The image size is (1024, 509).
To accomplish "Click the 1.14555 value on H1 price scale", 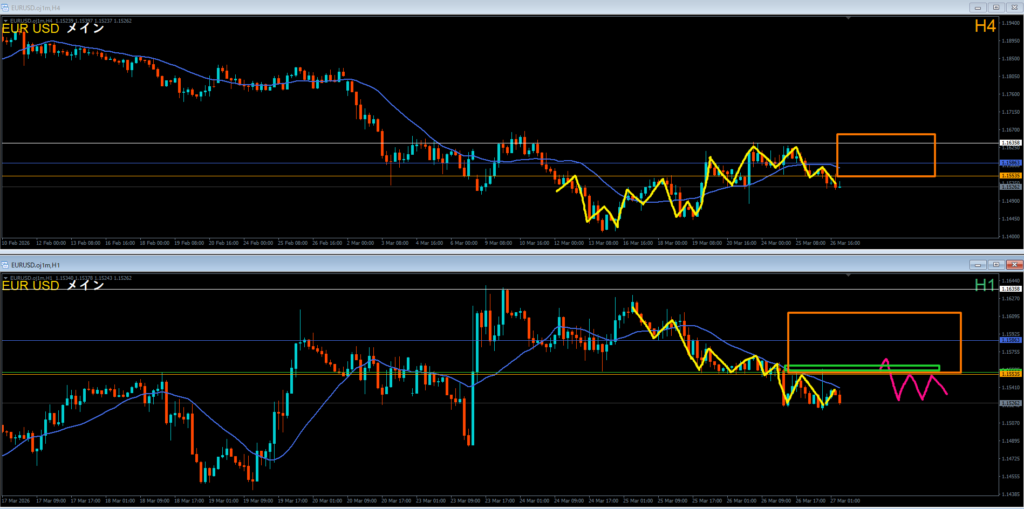I will (1010, 476).
